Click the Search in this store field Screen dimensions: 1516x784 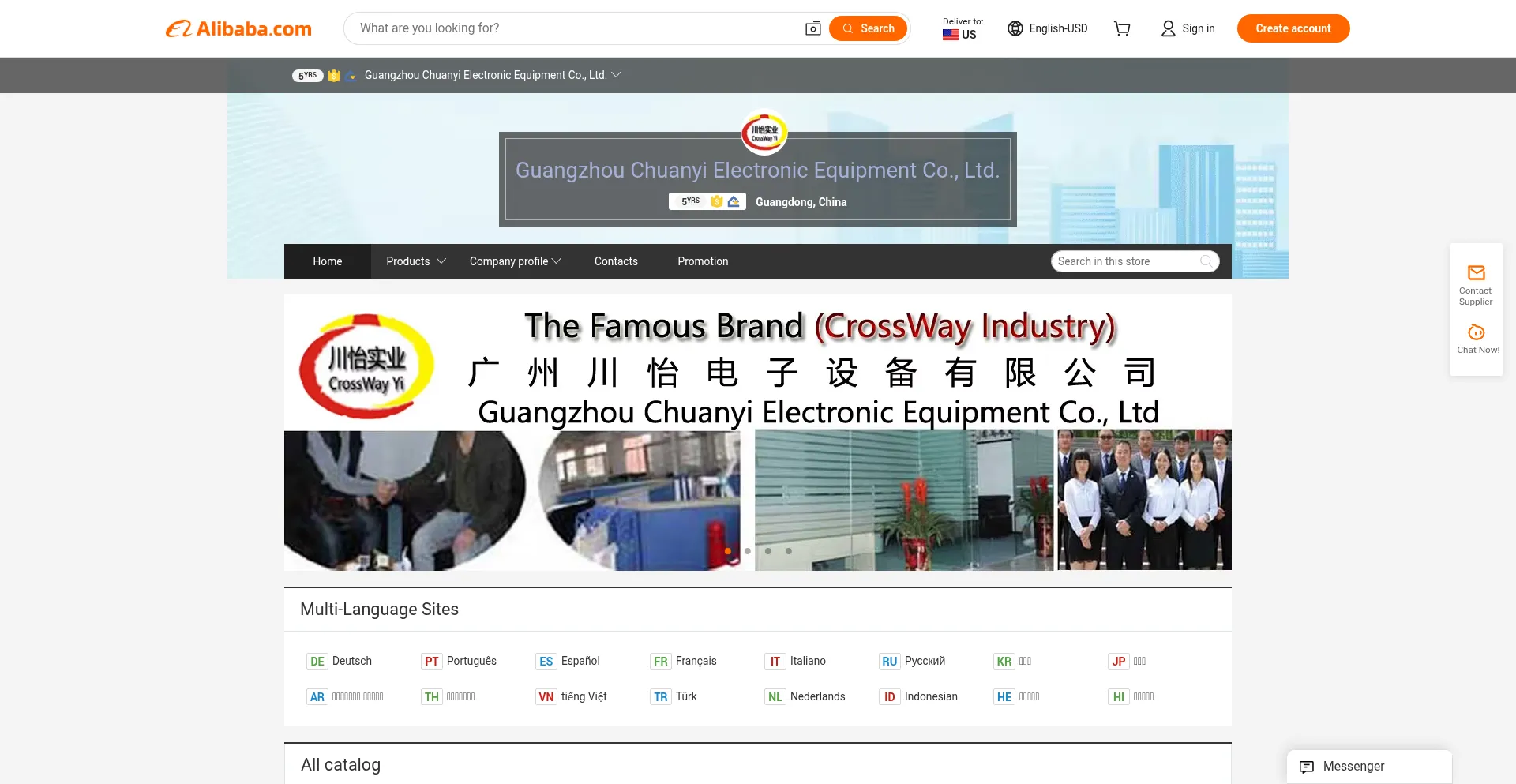pyautogui.click(x=1125, y=261)
